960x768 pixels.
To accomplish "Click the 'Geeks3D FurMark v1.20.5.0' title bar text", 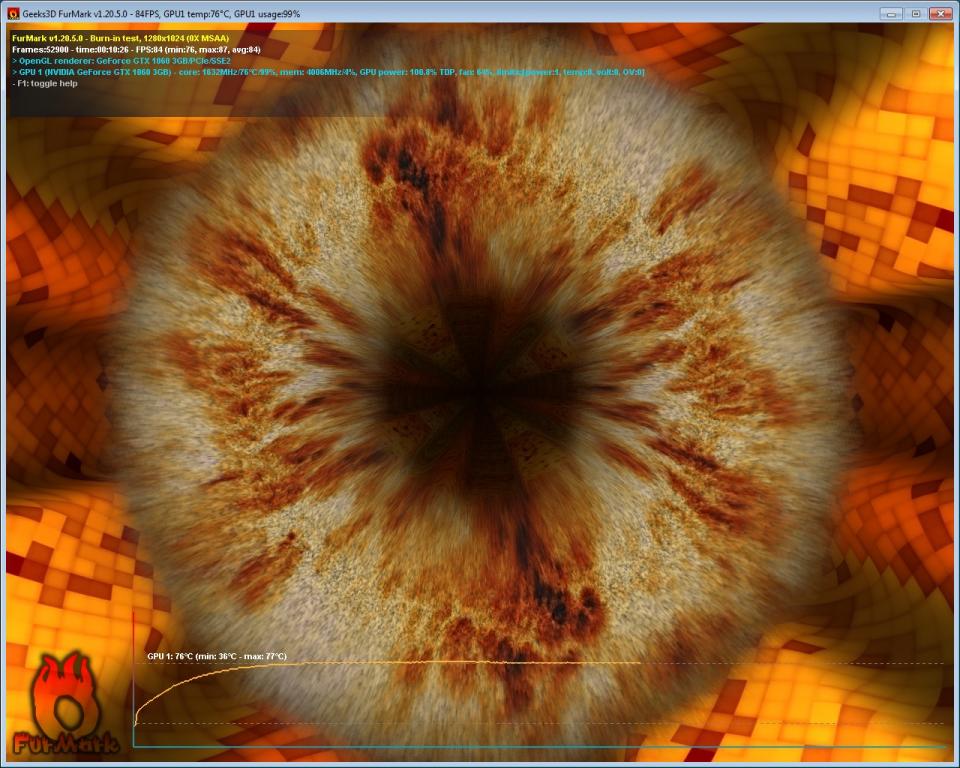I will (161, 13).
